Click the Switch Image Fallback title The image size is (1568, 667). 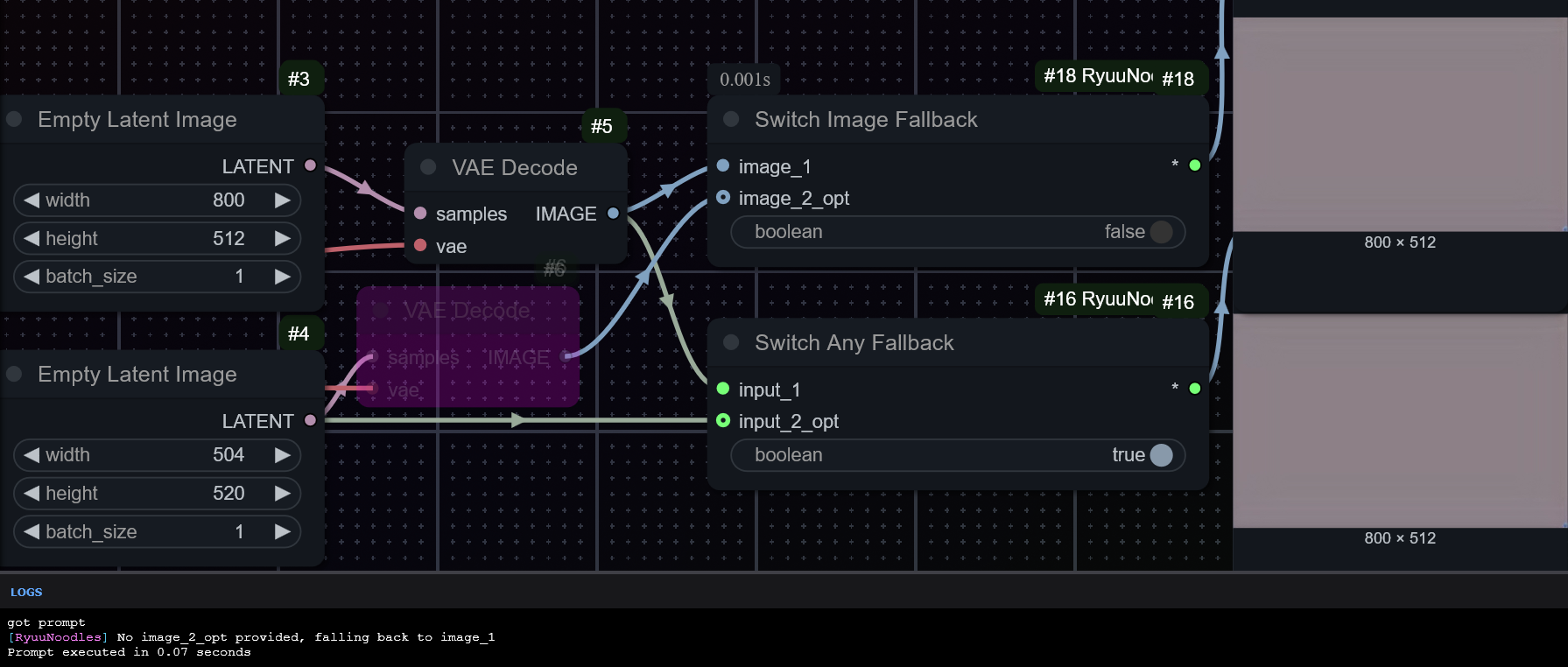(x=866, y=119)
